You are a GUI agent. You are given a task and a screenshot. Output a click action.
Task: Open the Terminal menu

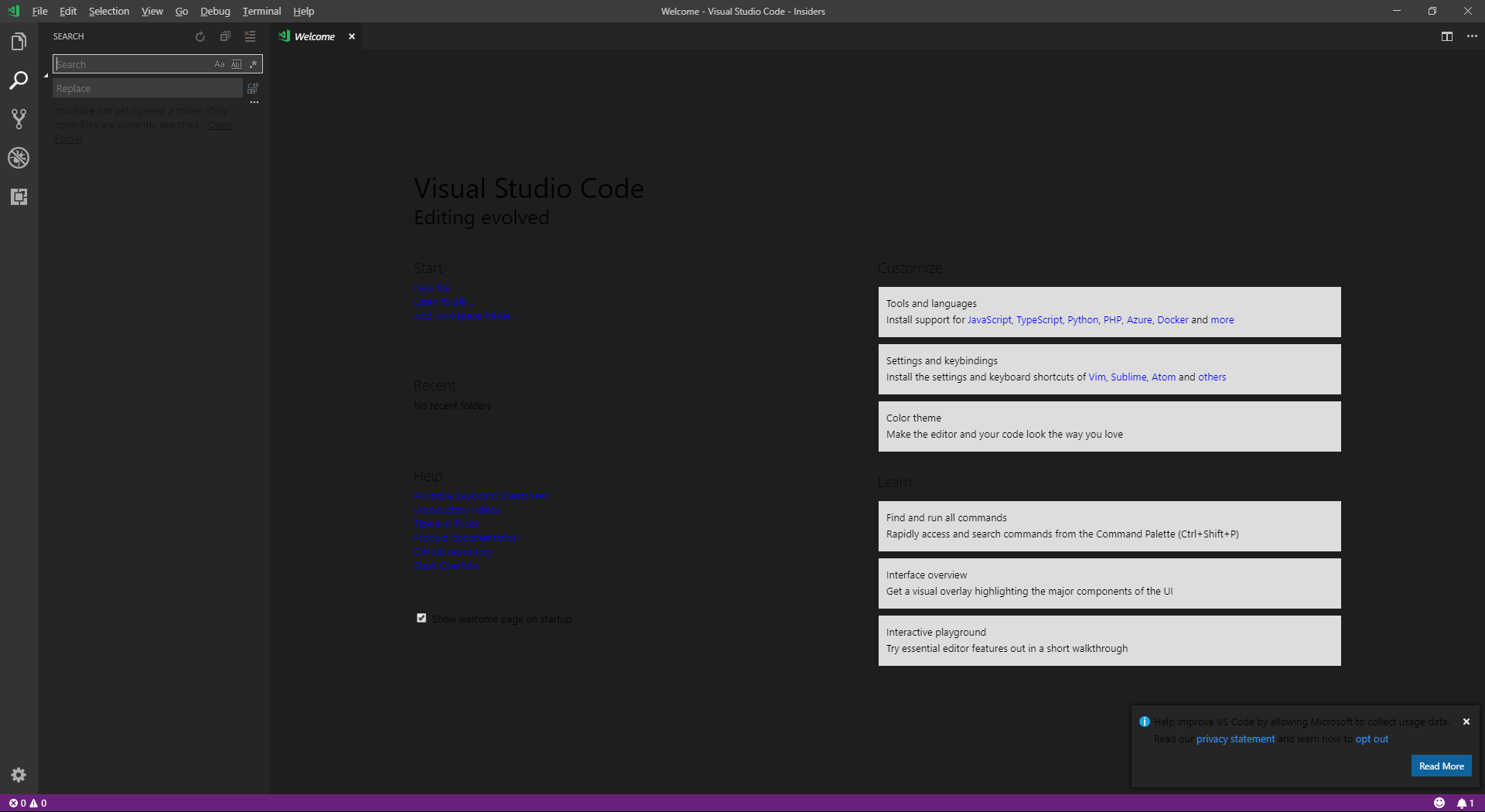pos(261,11)
